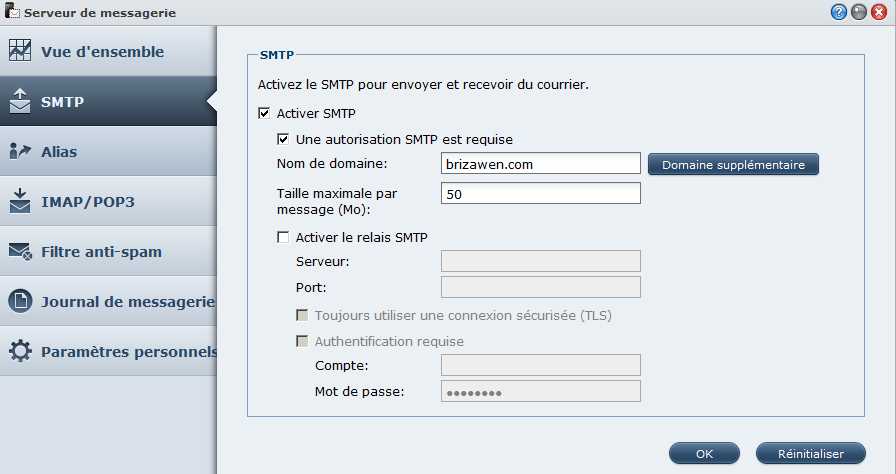Click the Taille maximale par message field
Viewport: 896px width, 474px height.
point(540,193)
